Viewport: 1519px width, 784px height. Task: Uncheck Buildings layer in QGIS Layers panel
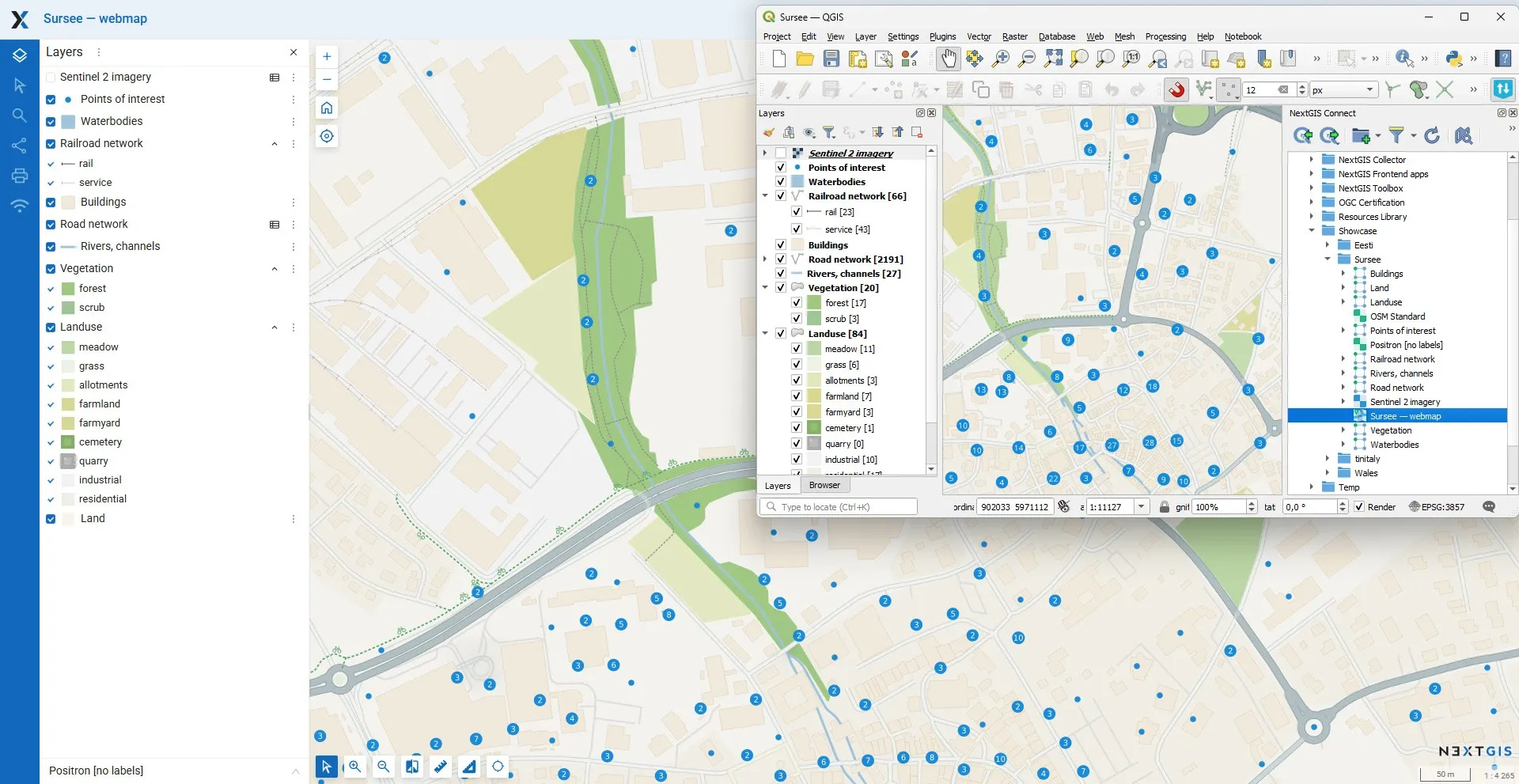pyautogui.click(x=781, y=245)
